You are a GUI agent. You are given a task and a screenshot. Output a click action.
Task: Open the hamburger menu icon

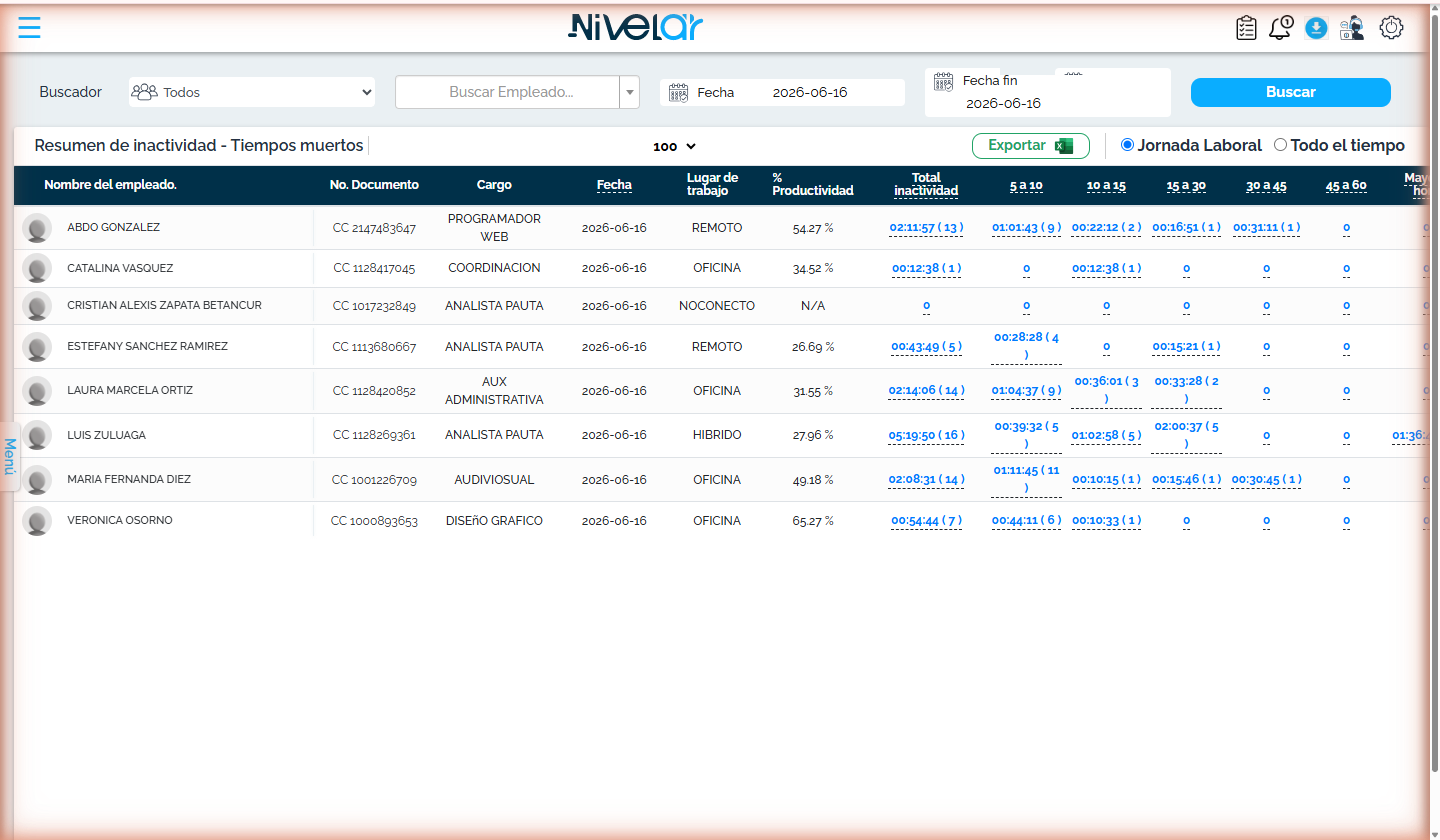(x=30, y=27)
